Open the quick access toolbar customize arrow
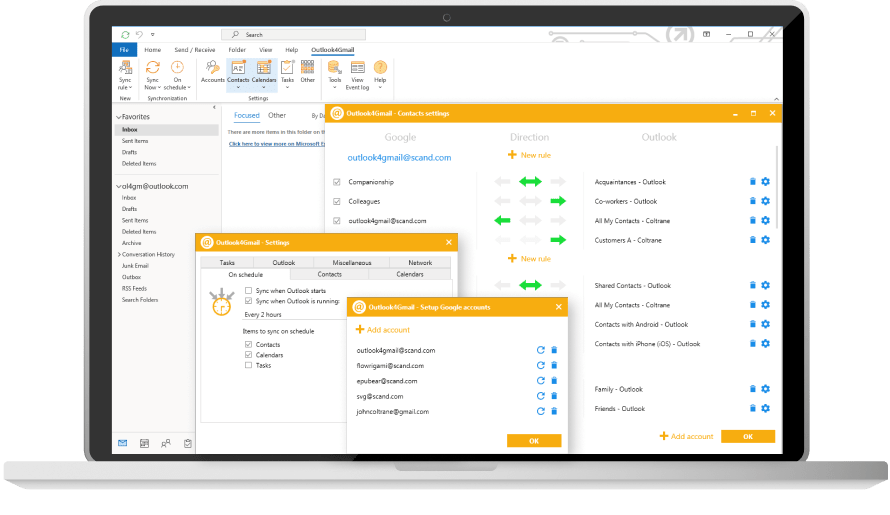890x515 pixels. tap(153, 35)
